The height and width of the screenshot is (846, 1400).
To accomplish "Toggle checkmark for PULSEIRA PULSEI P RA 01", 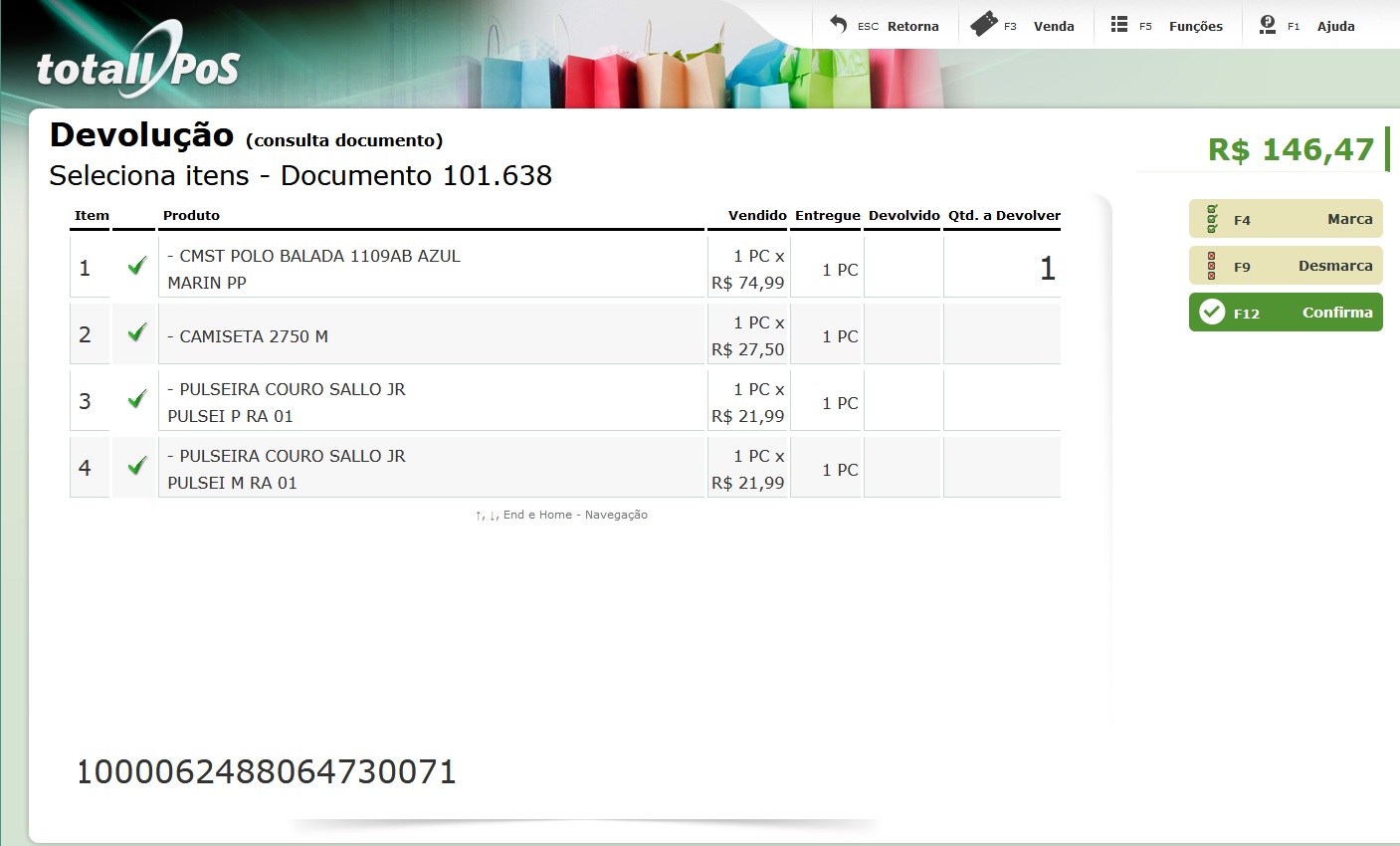I will pos(137,399).
